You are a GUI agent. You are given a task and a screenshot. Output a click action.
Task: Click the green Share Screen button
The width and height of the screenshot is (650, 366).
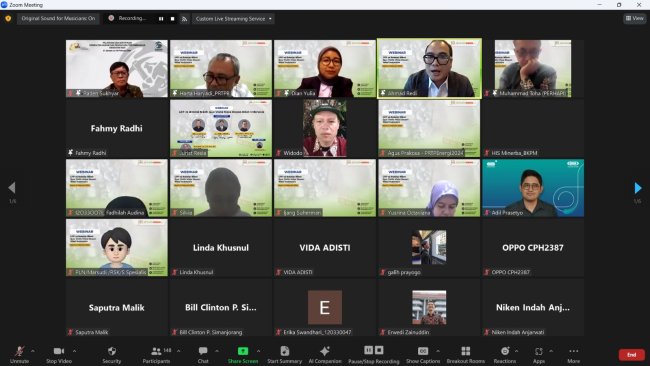243,355
